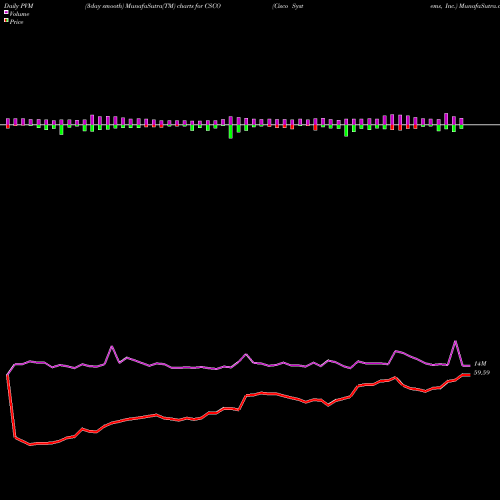Image resolution: width=500 pixels, height=500 pixels.
Task: Click the MunafaSutra charts for CSCO heading
Action: pos(153,6)
